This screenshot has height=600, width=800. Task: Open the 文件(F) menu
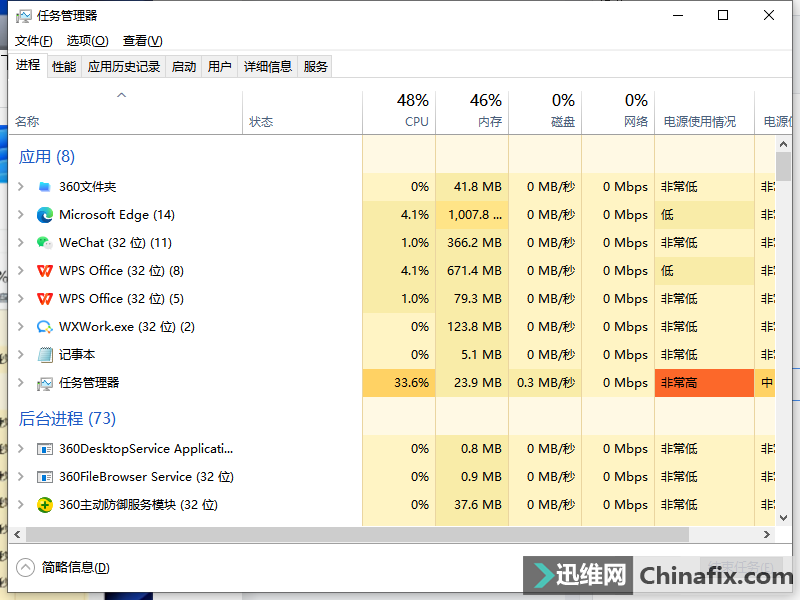34,41
